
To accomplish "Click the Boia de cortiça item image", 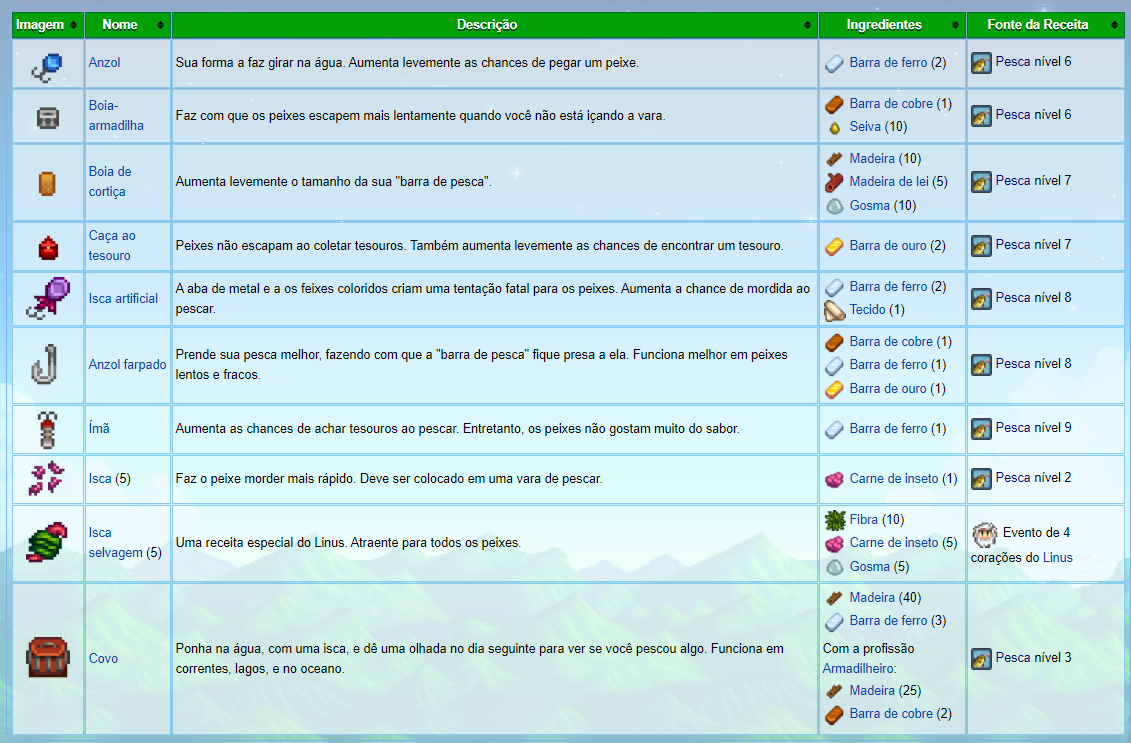I will tap(47, 183).
